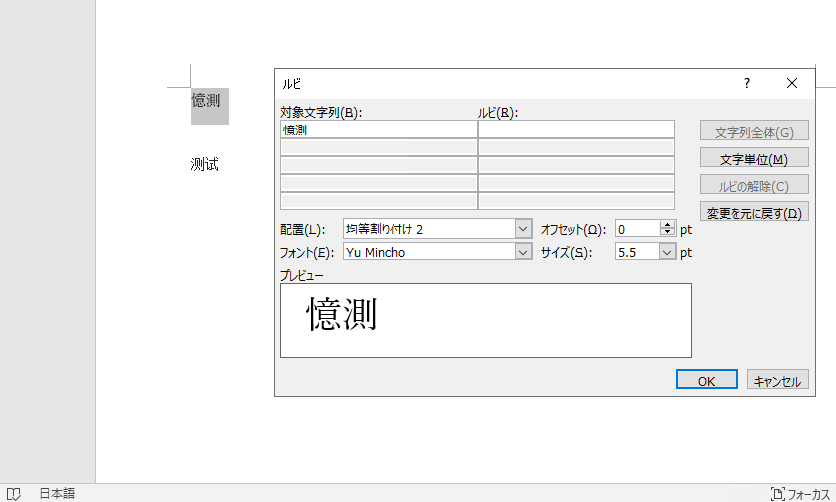836x502 pixels.
Task: Click the プレビュー preview box showing 憶測
Action: point(486,320)
